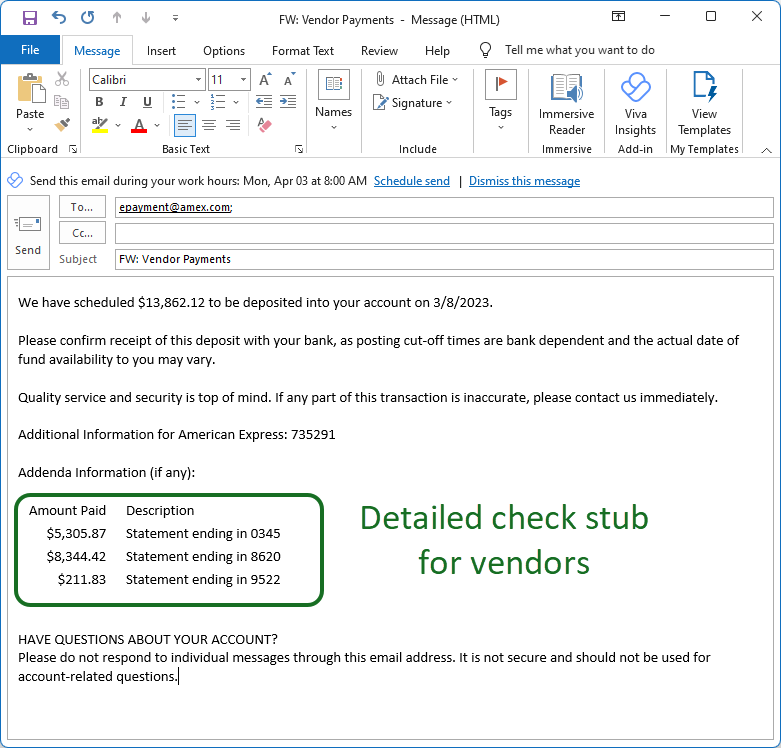Click the Cc... button
Viewport: 781px width, 748px height.
click(x=82, y=233)
